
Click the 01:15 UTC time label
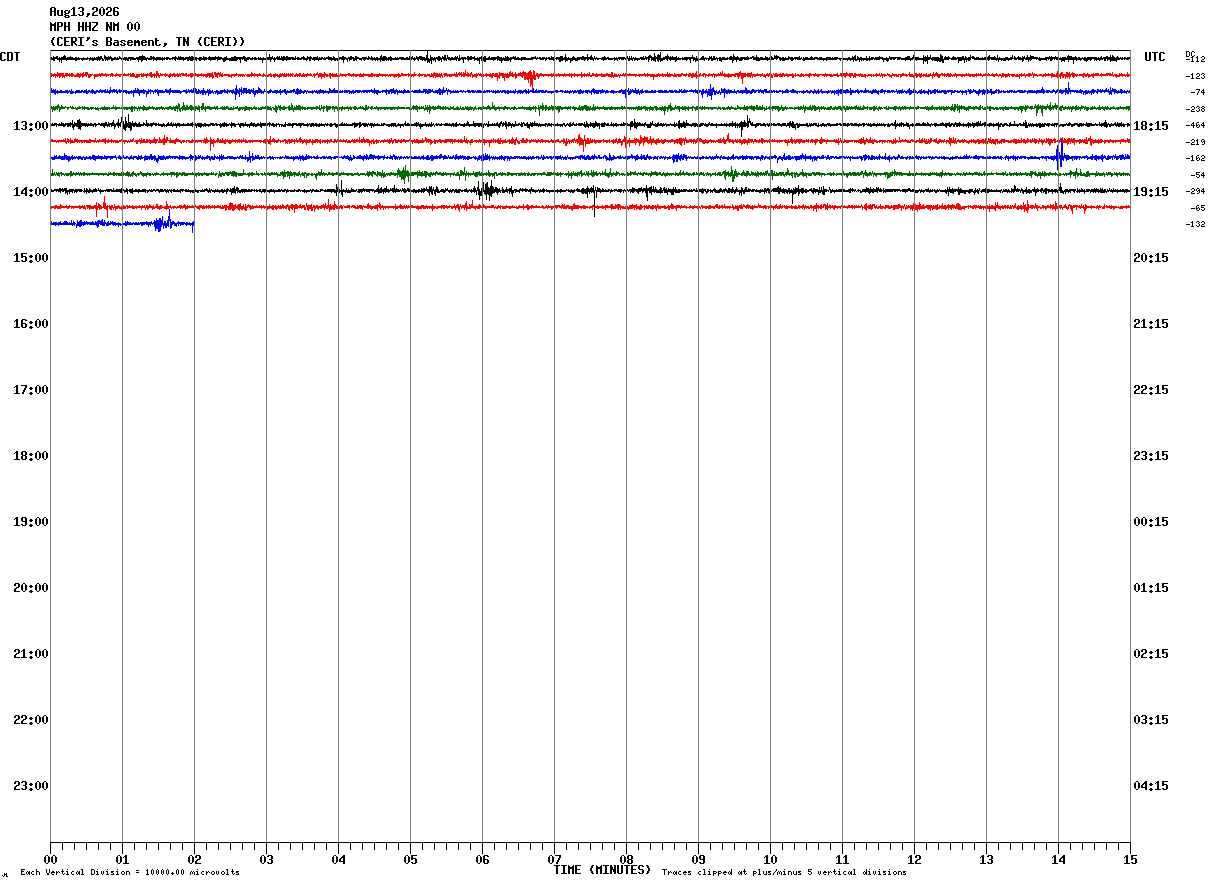coord(1151,588)
